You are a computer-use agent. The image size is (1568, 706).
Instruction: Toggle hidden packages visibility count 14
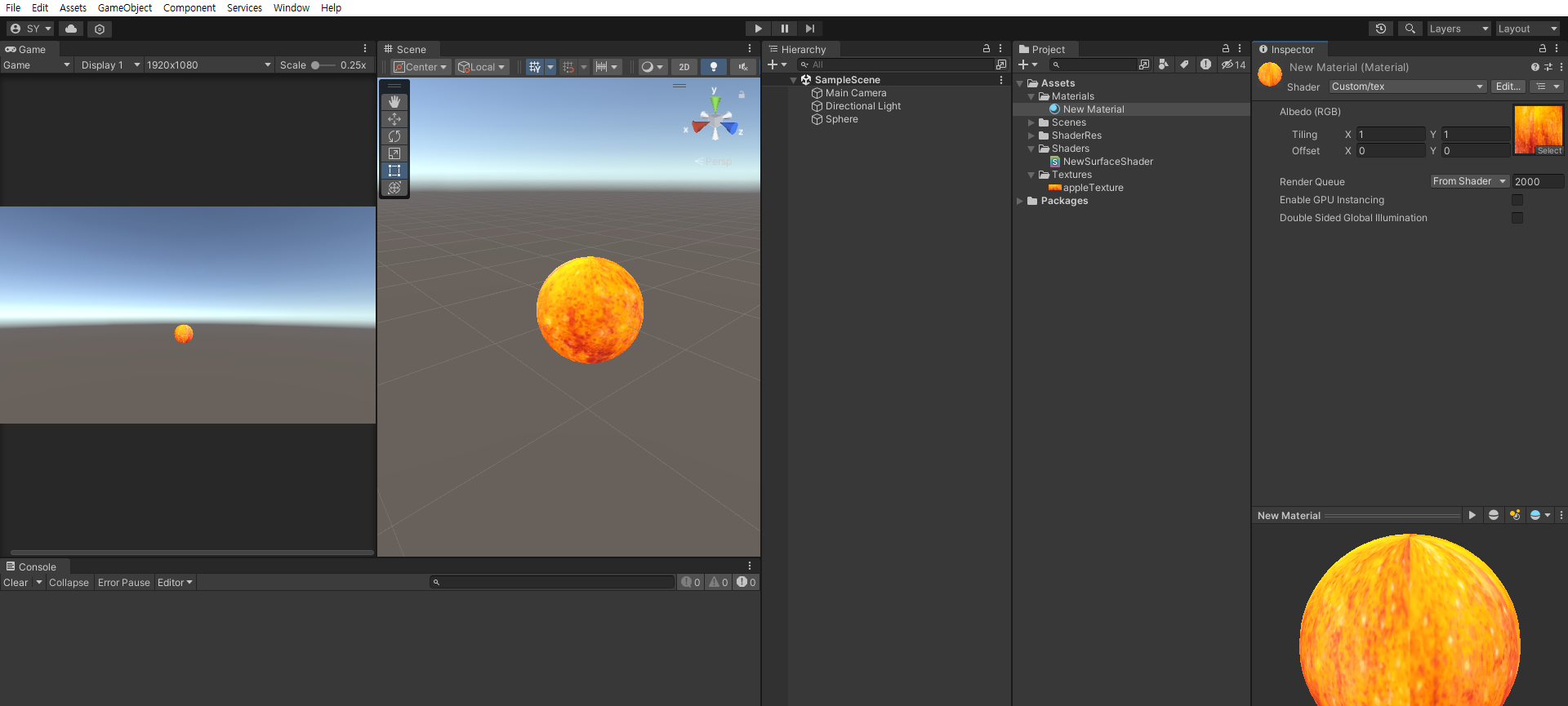tap(1233, 64)
